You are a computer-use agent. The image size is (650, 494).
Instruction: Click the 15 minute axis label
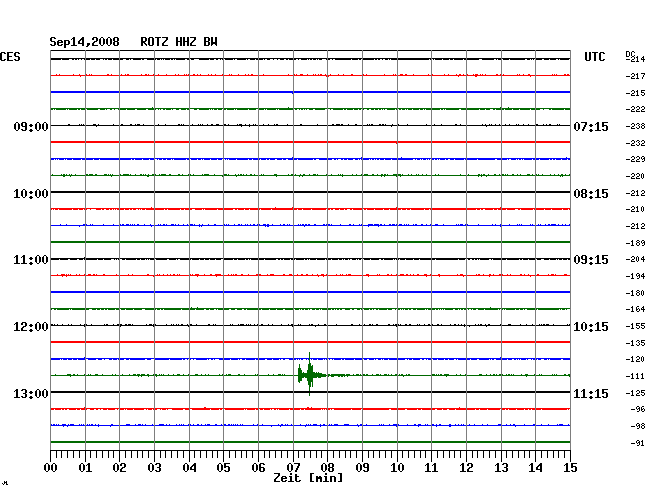[x=570, y=468]
